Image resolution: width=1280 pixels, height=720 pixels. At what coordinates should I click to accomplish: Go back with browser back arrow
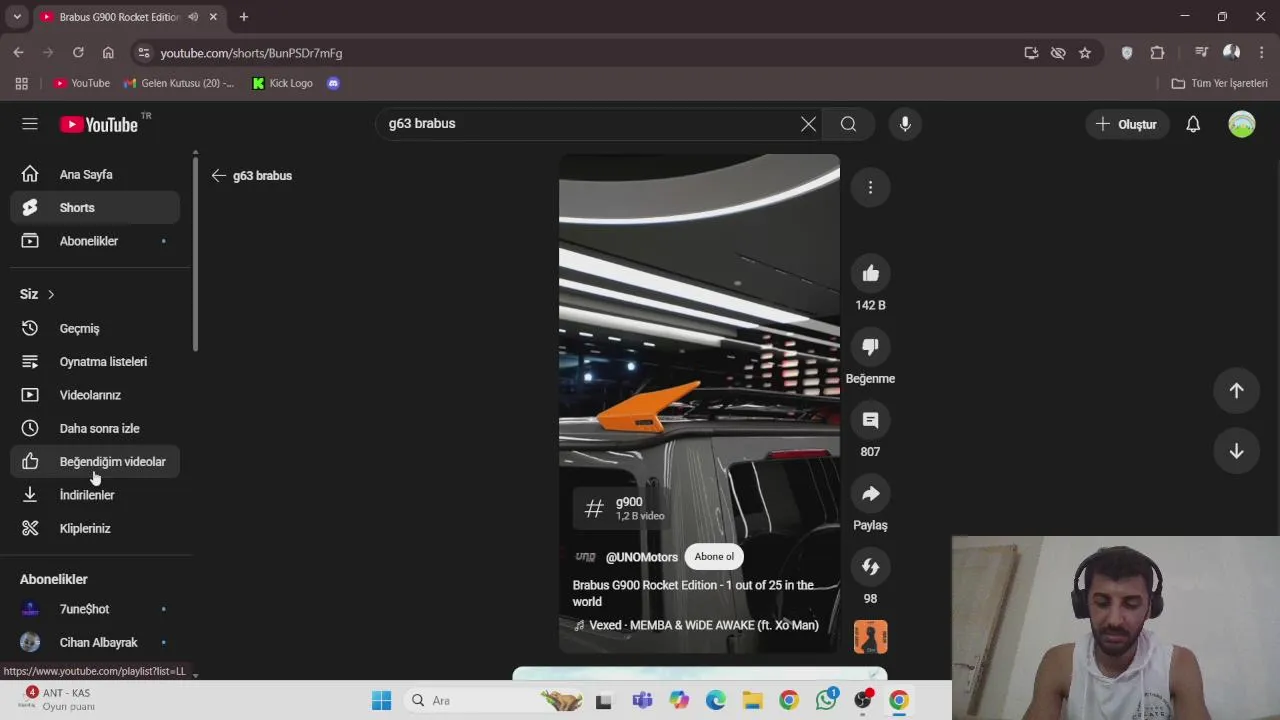click(x=18, y=53)
